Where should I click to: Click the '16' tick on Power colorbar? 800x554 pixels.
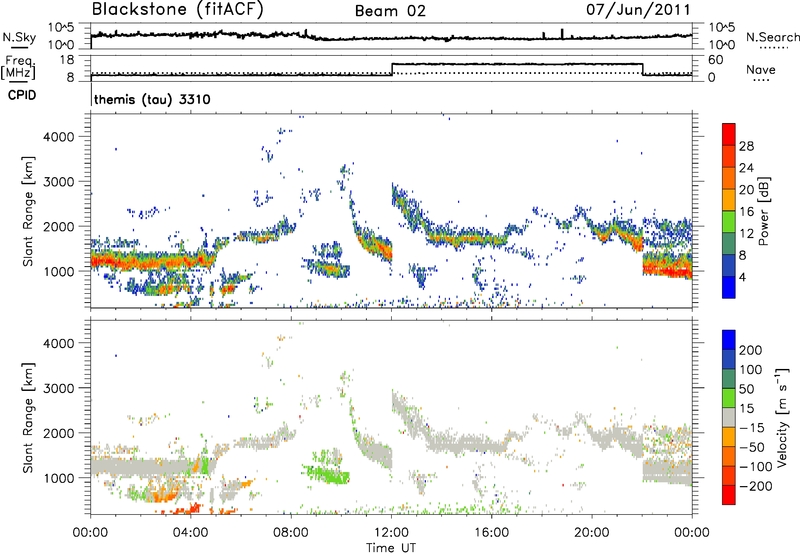pyautogui.click(x=746, y=212)
